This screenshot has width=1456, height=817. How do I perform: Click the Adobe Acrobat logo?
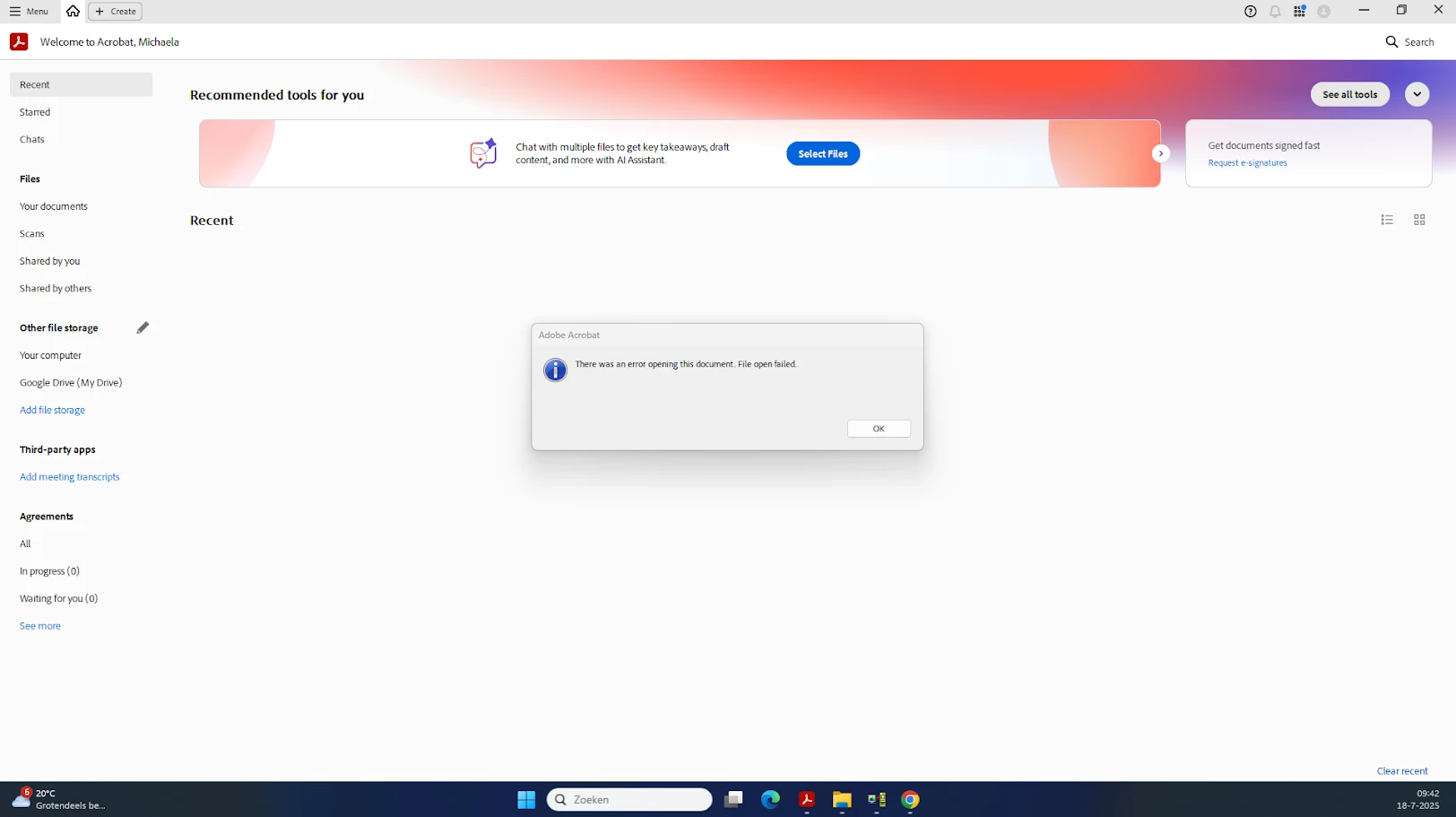[19, 42]
